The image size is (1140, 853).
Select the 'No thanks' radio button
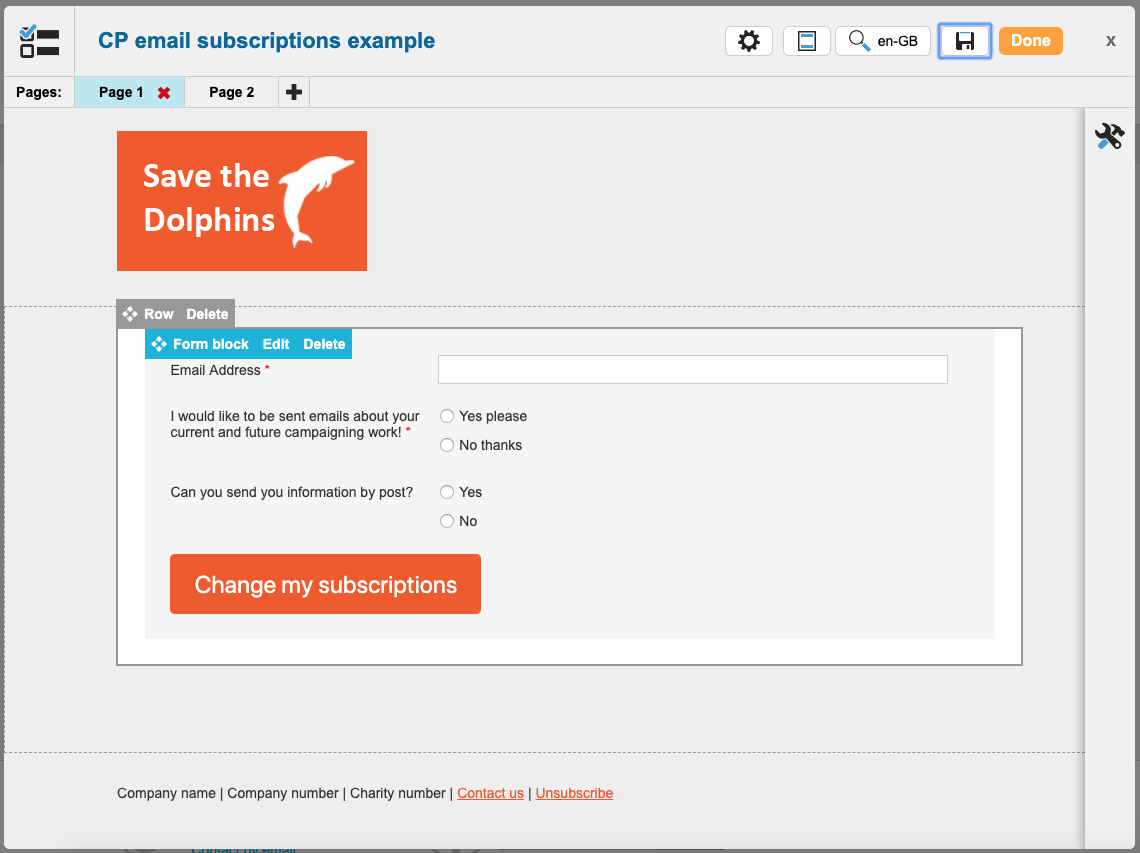(447, 445)
